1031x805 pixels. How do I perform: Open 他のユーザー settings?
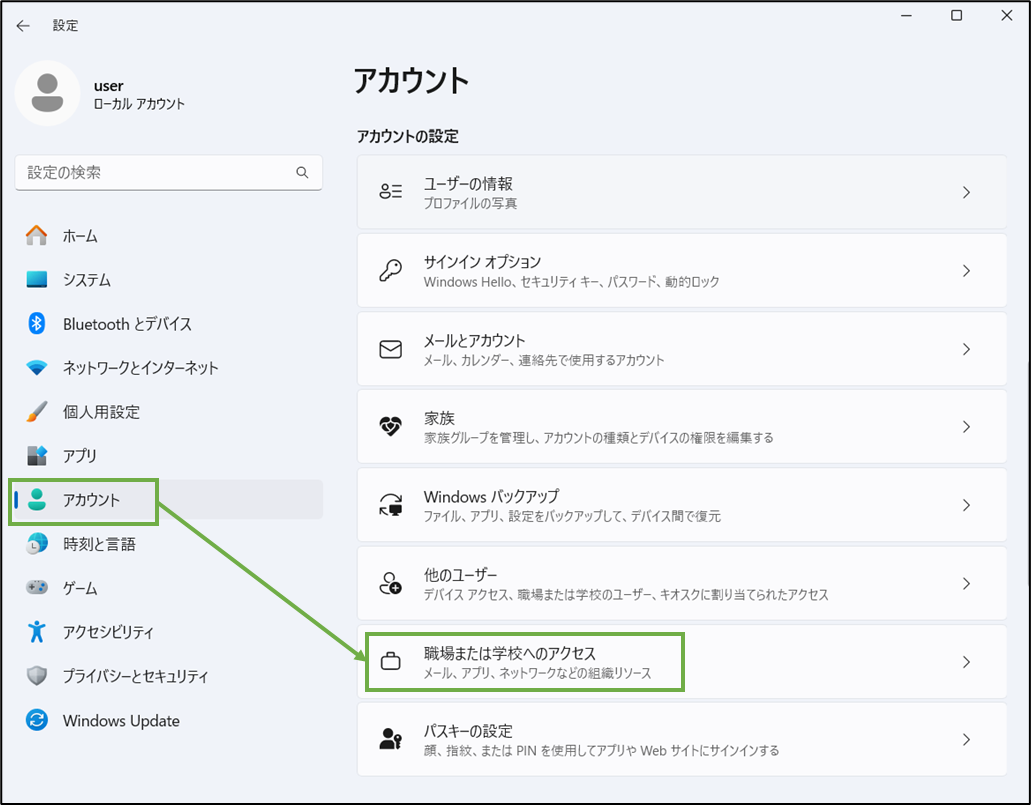(682, 583)
